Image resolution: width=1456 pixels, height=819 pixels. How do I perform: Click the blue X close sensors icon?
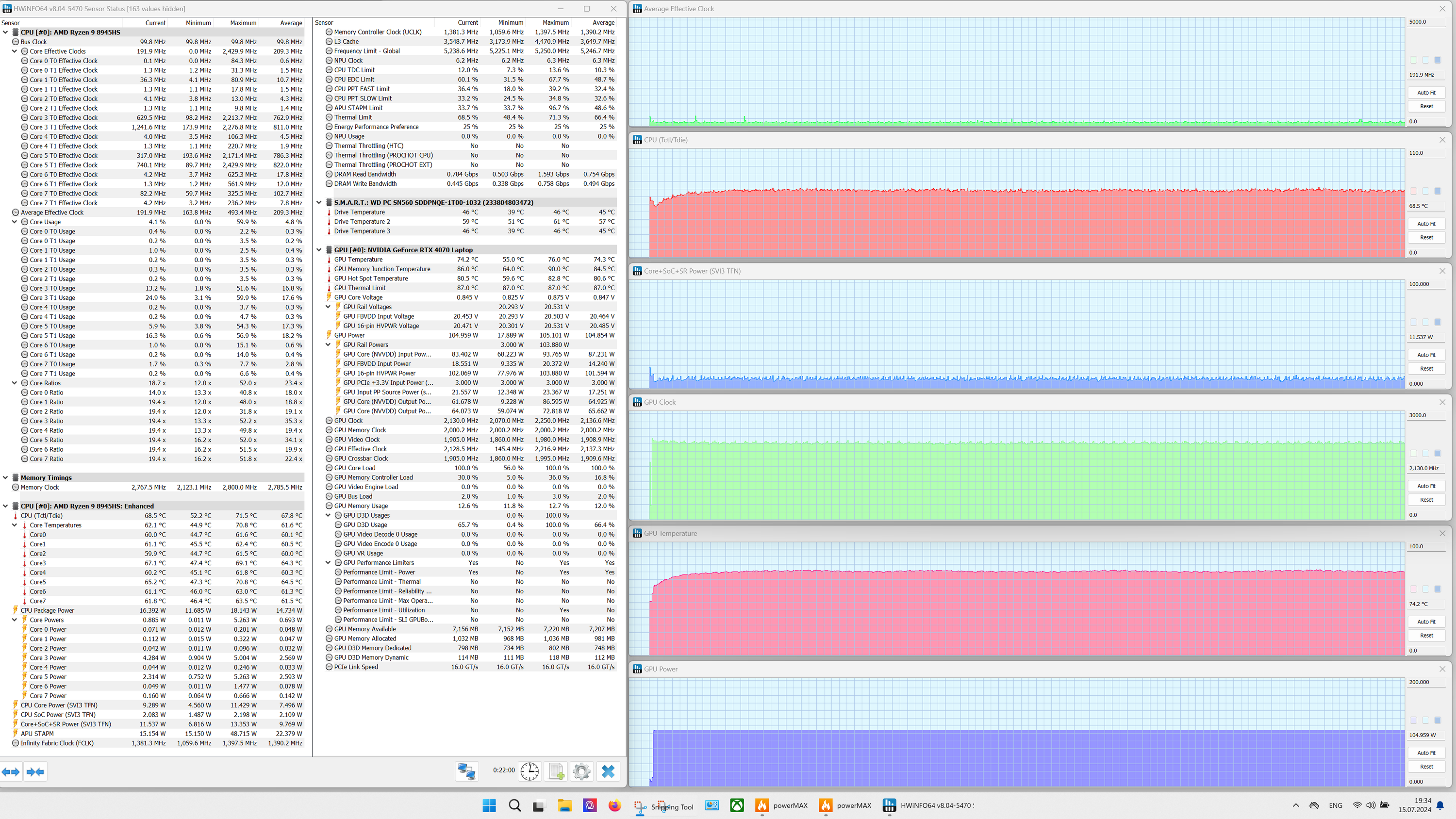(x=608, y=771)
